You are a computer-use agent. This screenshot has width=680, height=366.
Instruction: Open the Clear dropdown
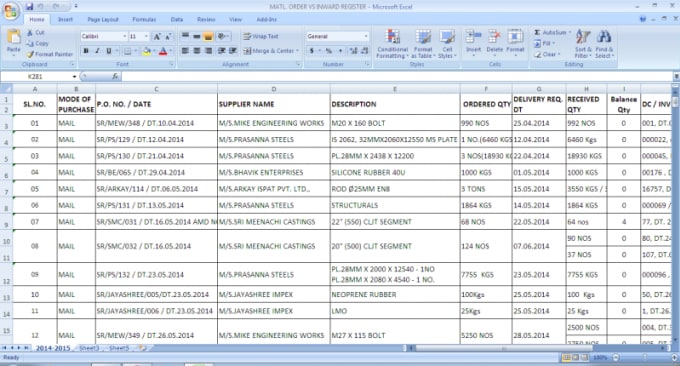click(547, 54)
